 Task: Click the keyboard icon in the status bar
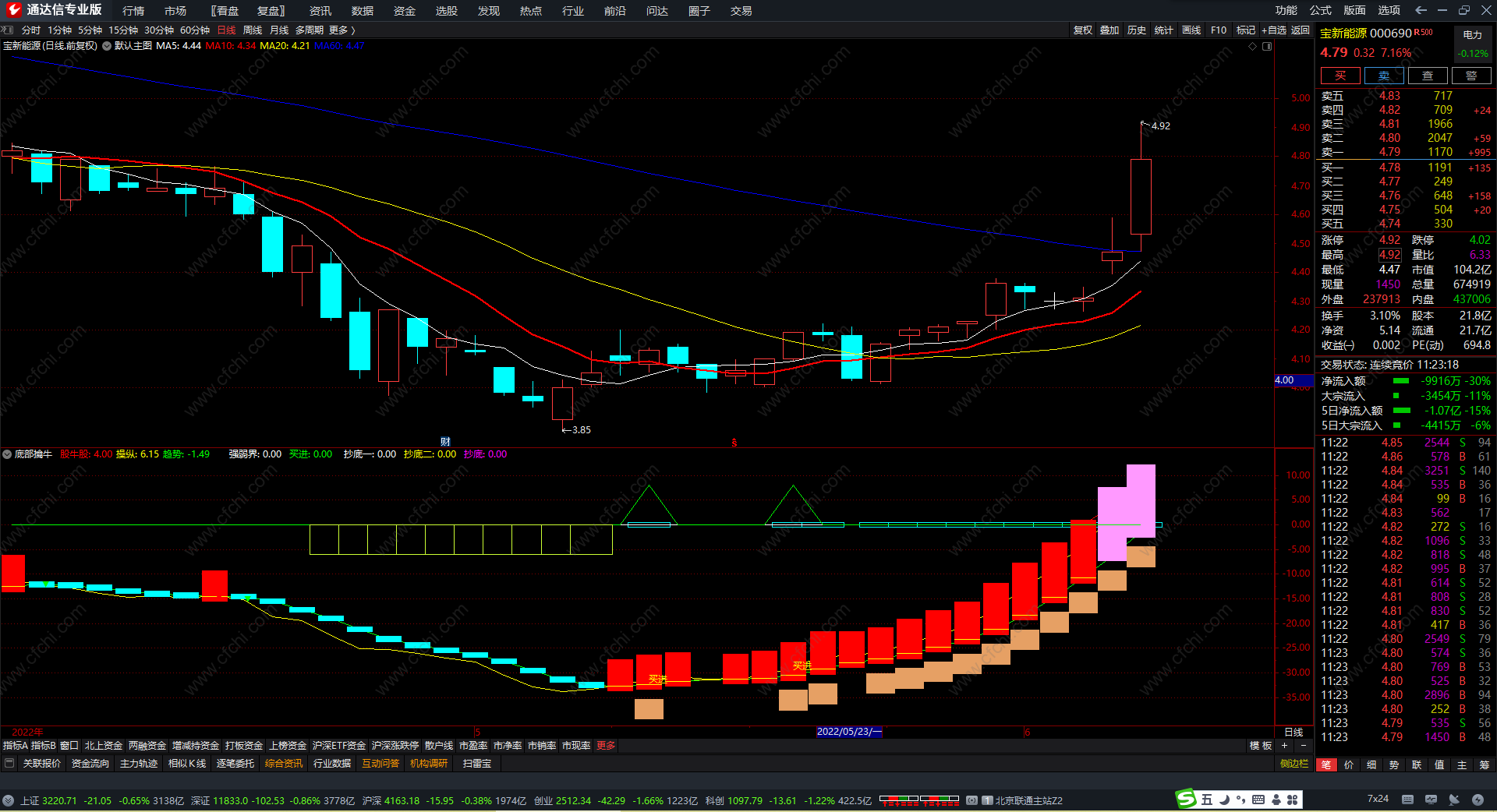(x=1407, y=800)
